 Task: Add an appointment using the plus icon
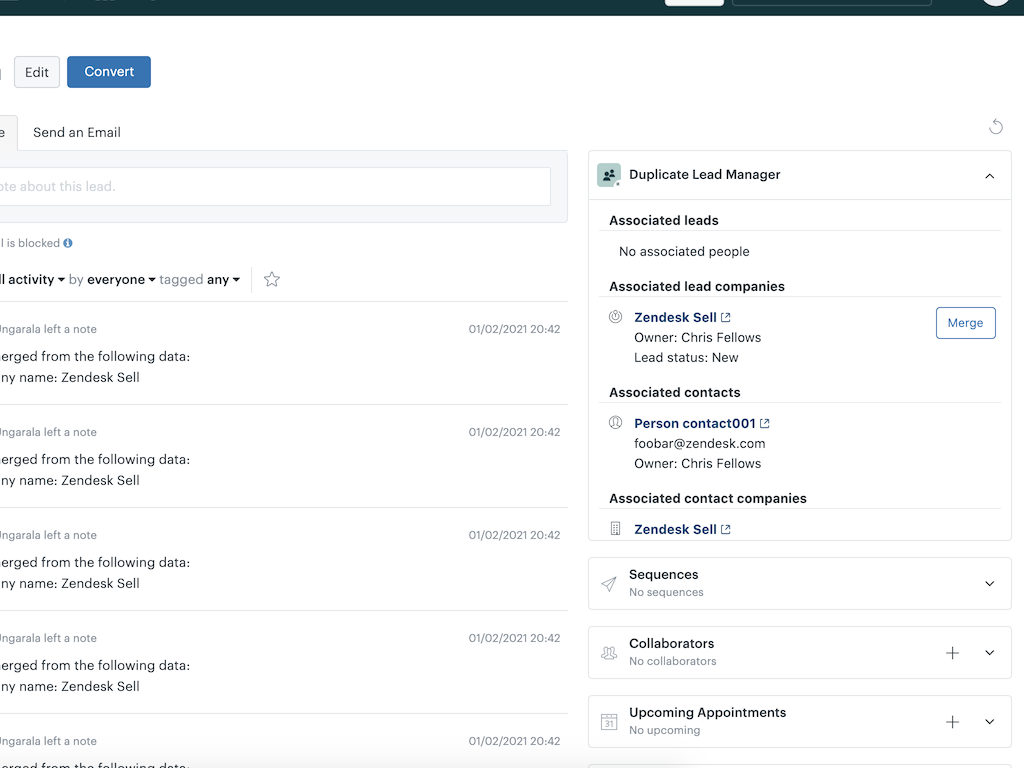(952, 721)
